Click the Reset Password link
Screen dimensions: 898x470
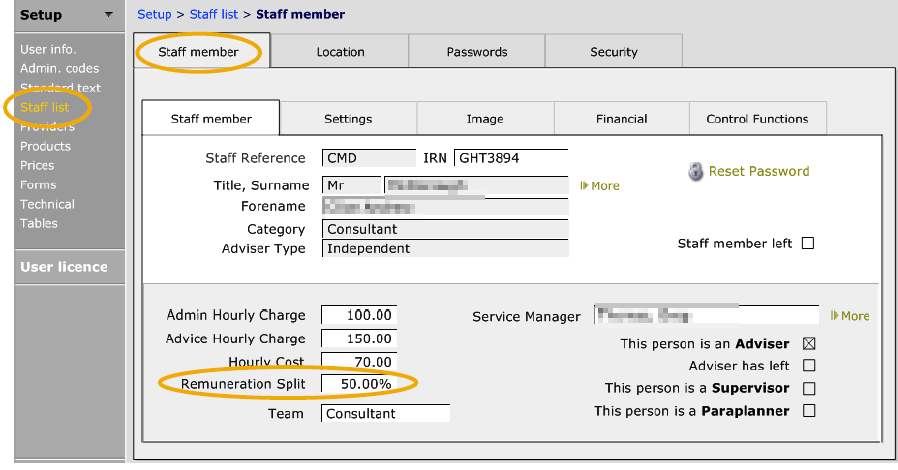[759, 171]
